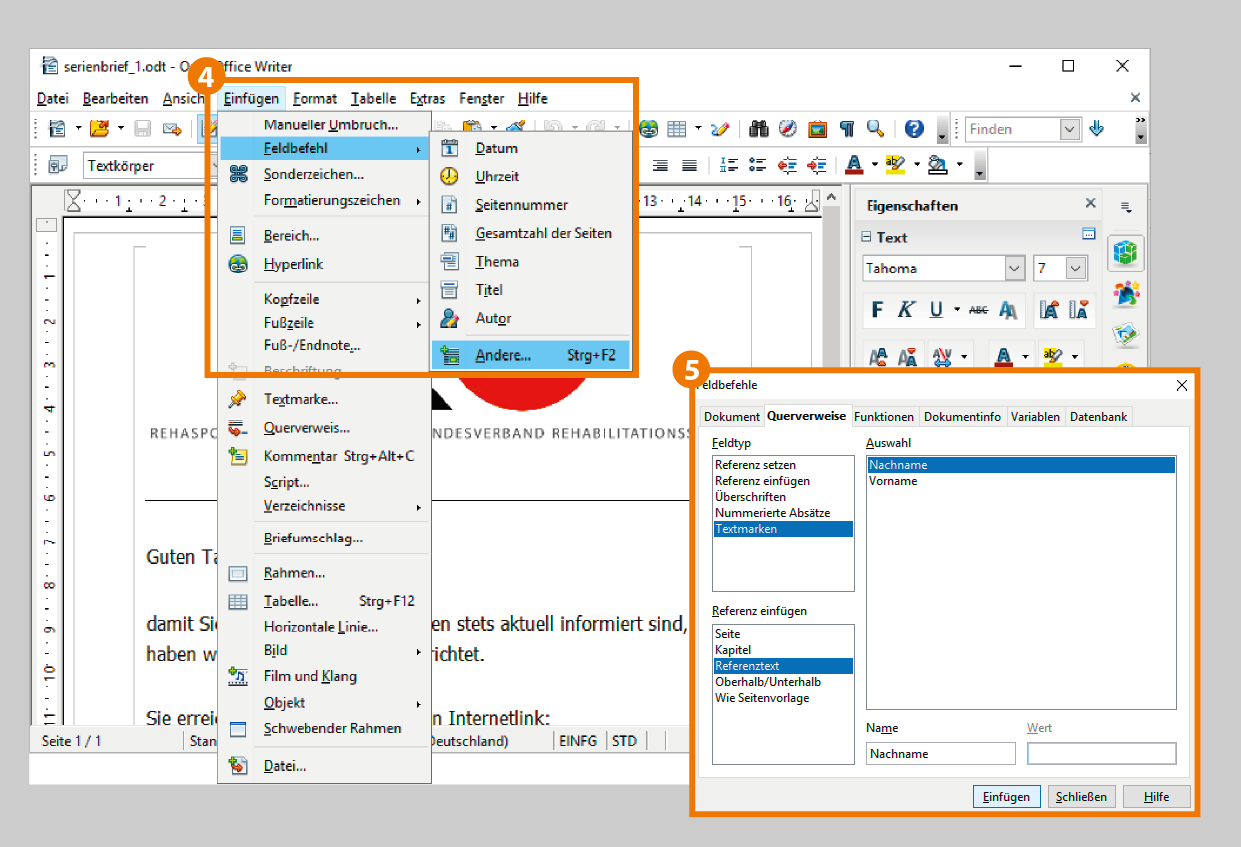The width and height of the screenshot is (1241, 847).
Task: Open the Navigator compass icon
Action: (x=788, y=129)
